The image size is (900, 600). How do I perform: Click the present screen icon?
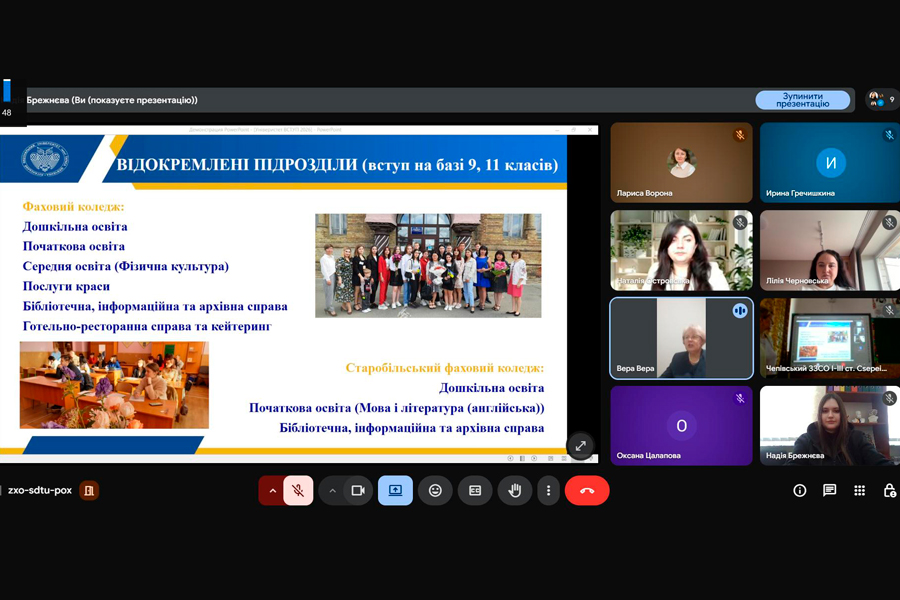[395, 491]
